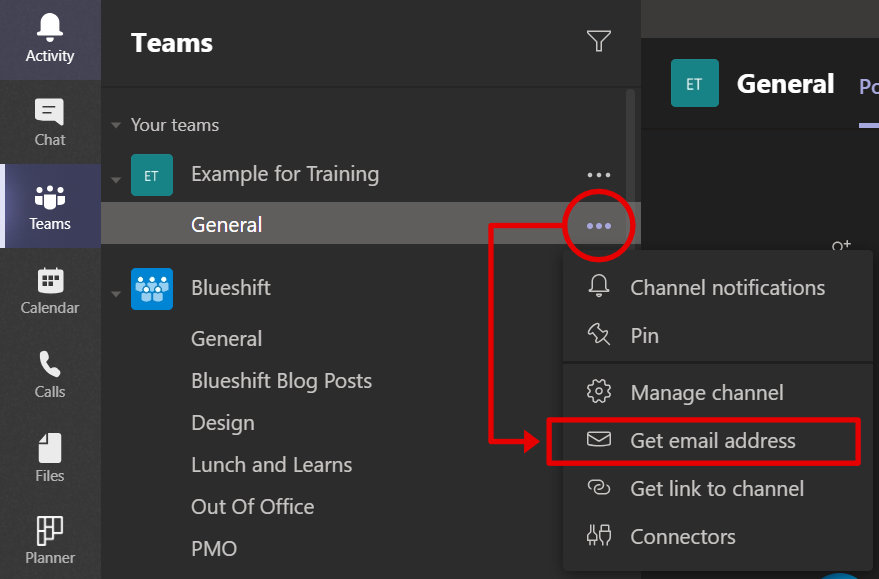This screenshot has width=879, height=579.
Task: Click the pin icon in context menu
Action: (599, 334)
